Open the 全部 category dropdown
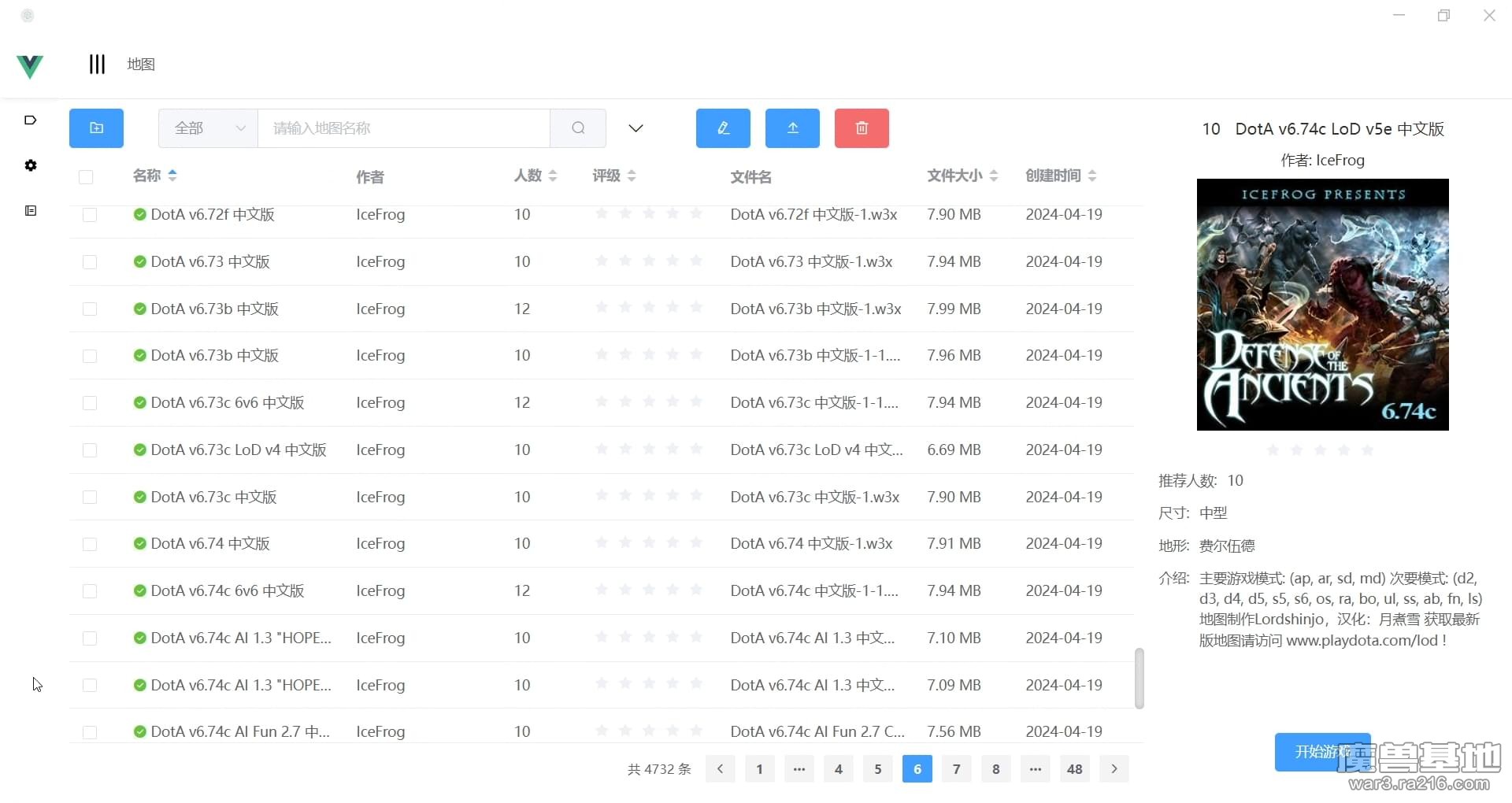 point(209,128)
